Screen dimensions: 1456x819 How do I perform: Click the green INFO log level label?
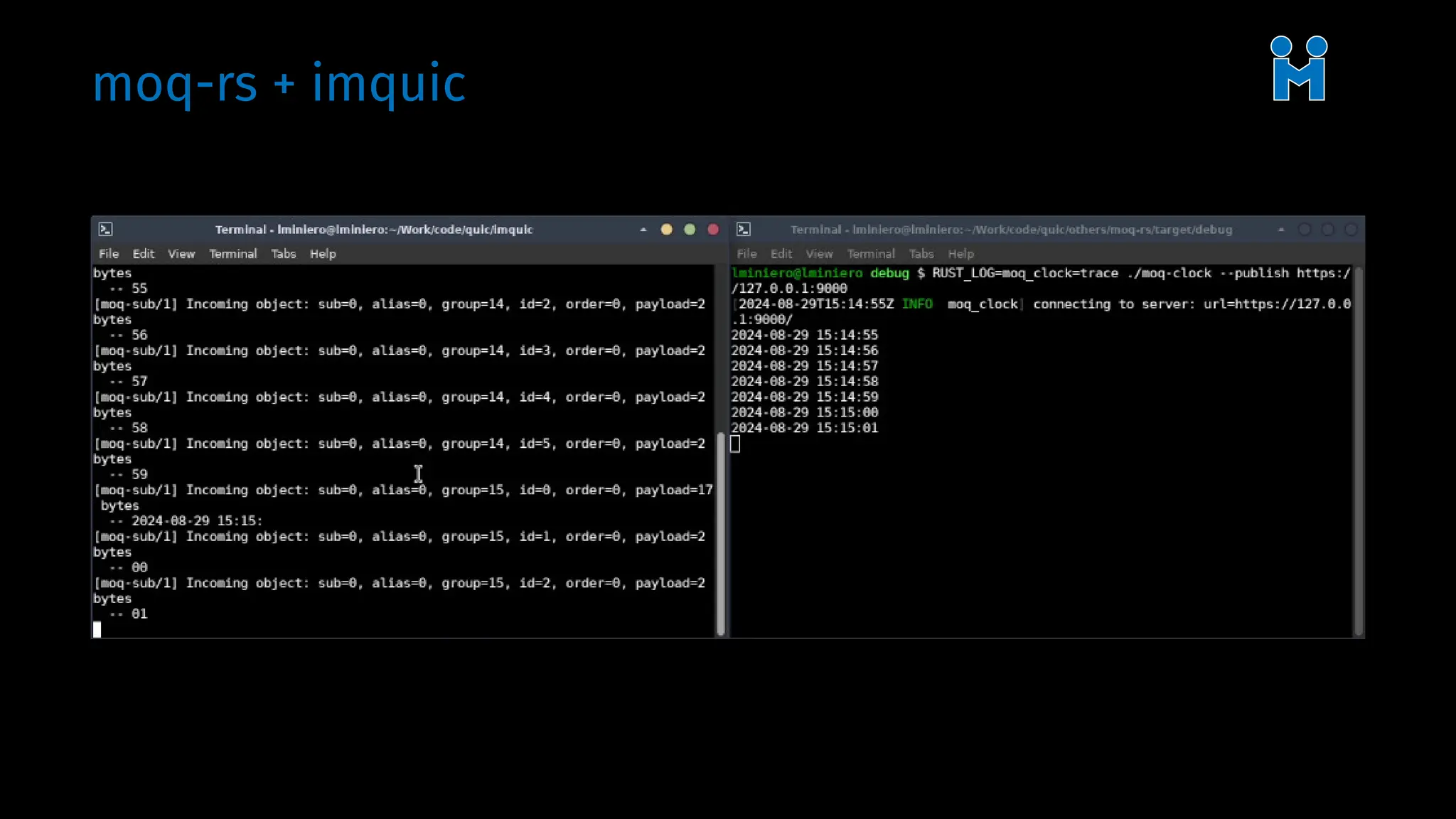pos(917,304)
